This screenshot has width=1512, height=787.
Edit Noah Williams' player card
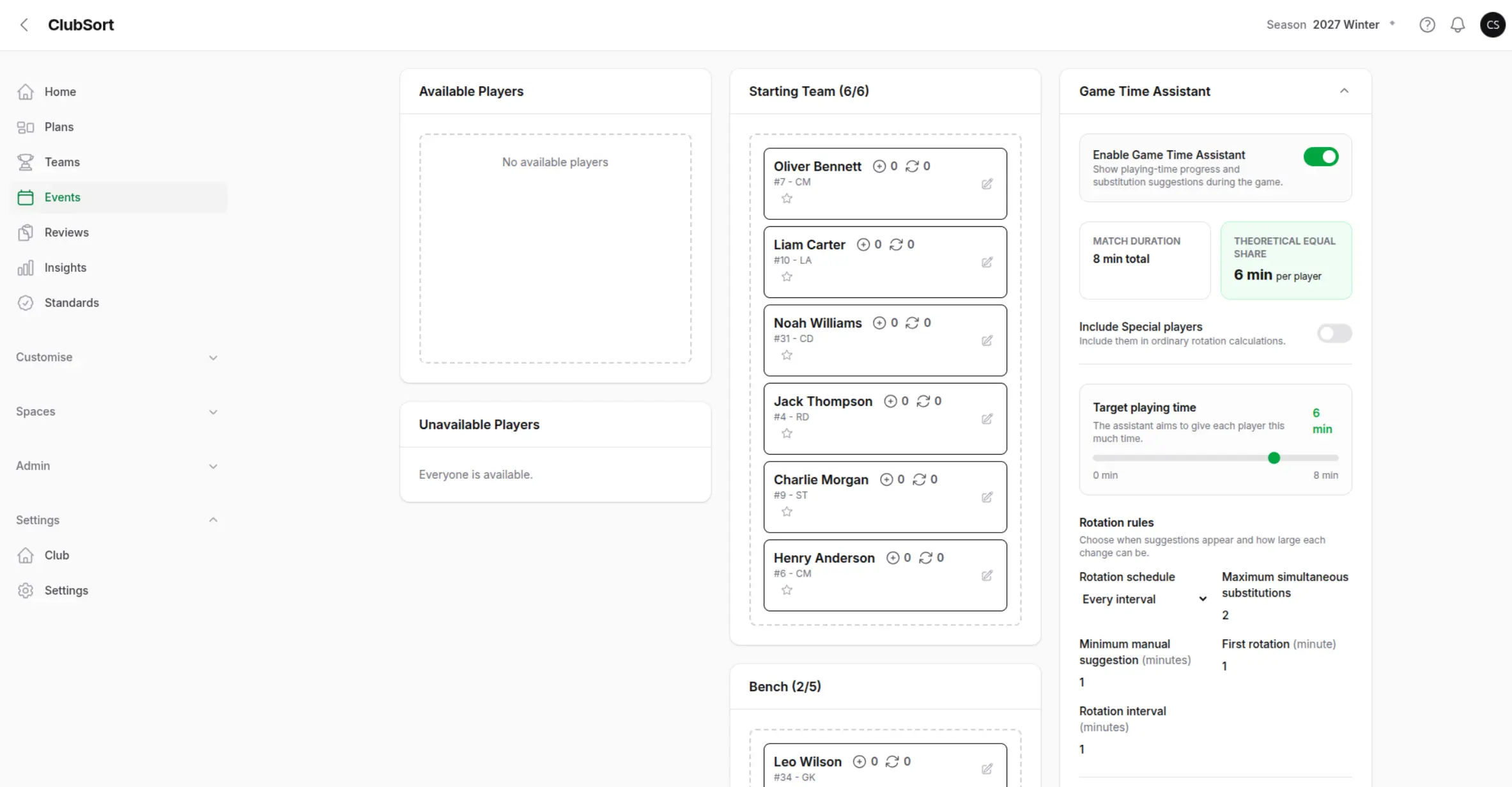[987, 341]
